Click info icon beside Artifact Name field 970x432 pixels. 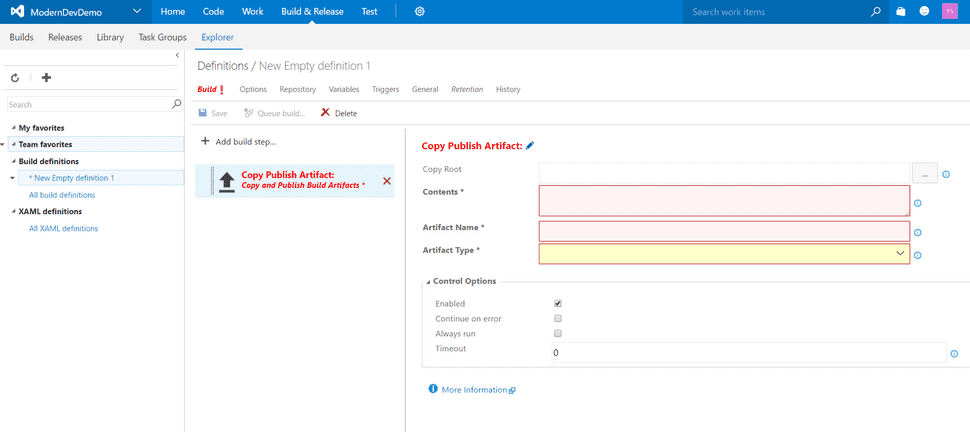pos(917,233)
